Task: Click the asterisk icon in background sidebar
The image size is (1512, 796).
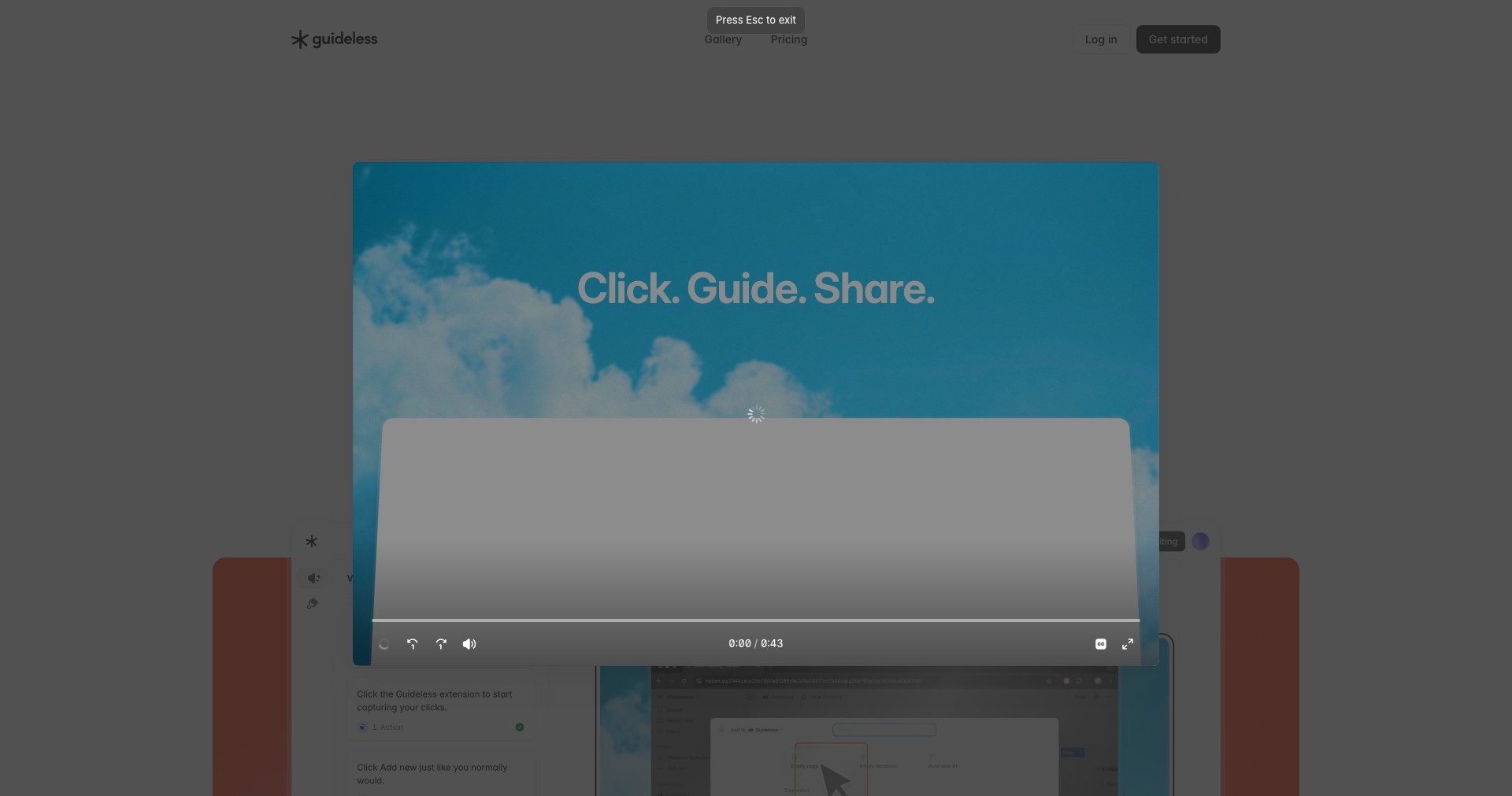Action: tap(312, 542)
